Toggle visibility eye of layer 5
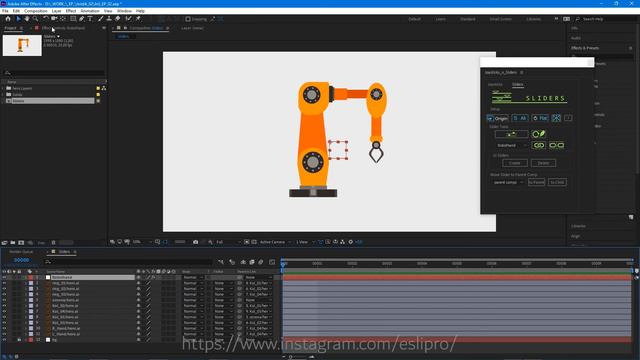This screenshot has height=360, width=640. click(4, 300)
